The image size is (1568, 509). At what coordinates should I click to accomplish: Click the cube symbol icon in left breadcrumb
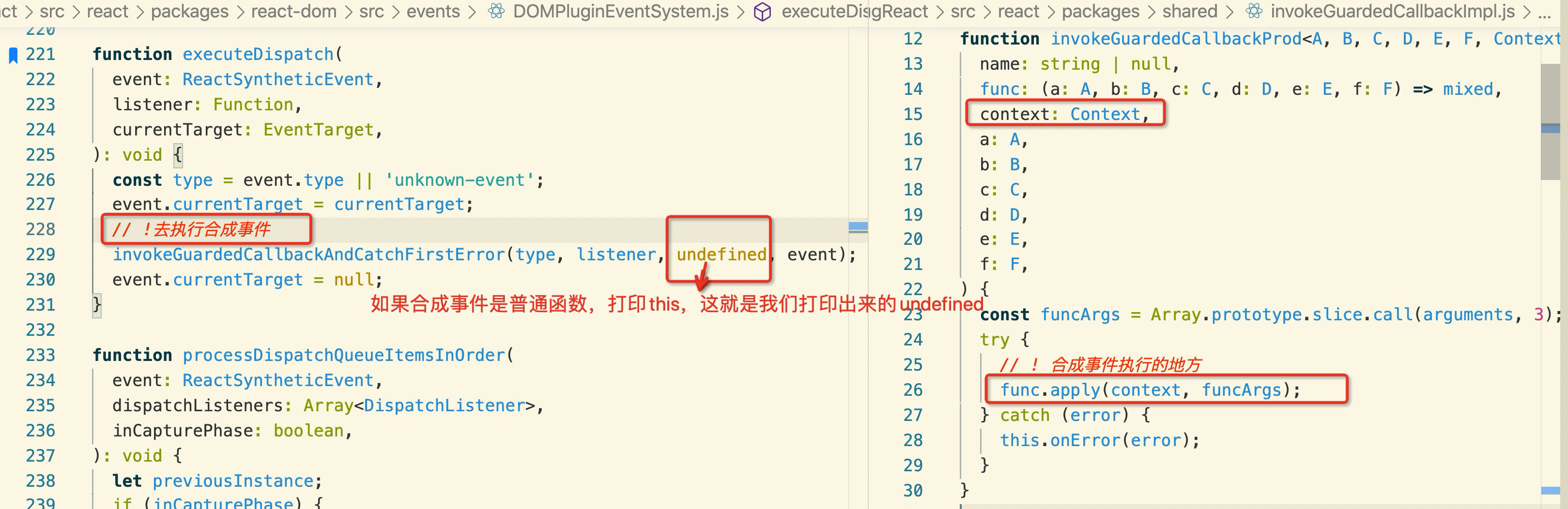tap(762, 12)
